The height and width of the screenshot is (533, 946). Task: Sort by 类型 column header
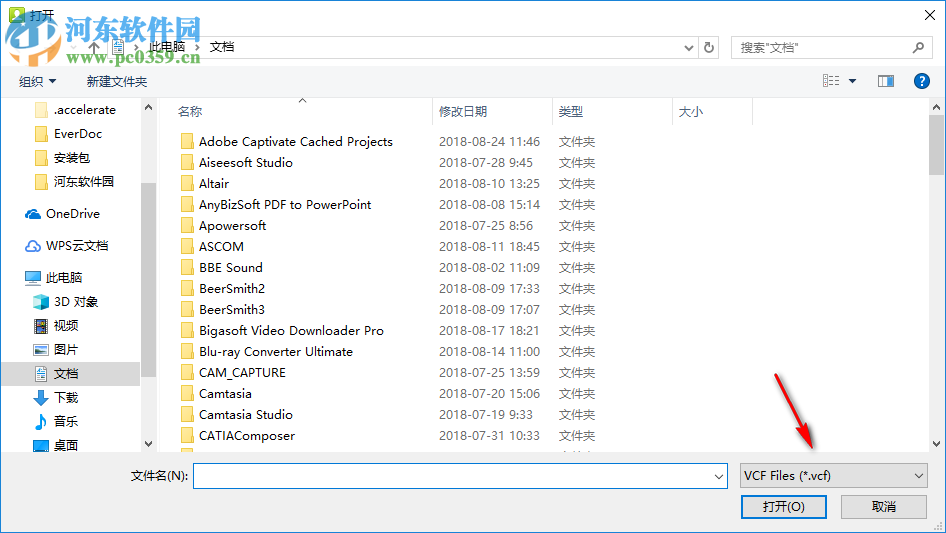click(571, 112)
